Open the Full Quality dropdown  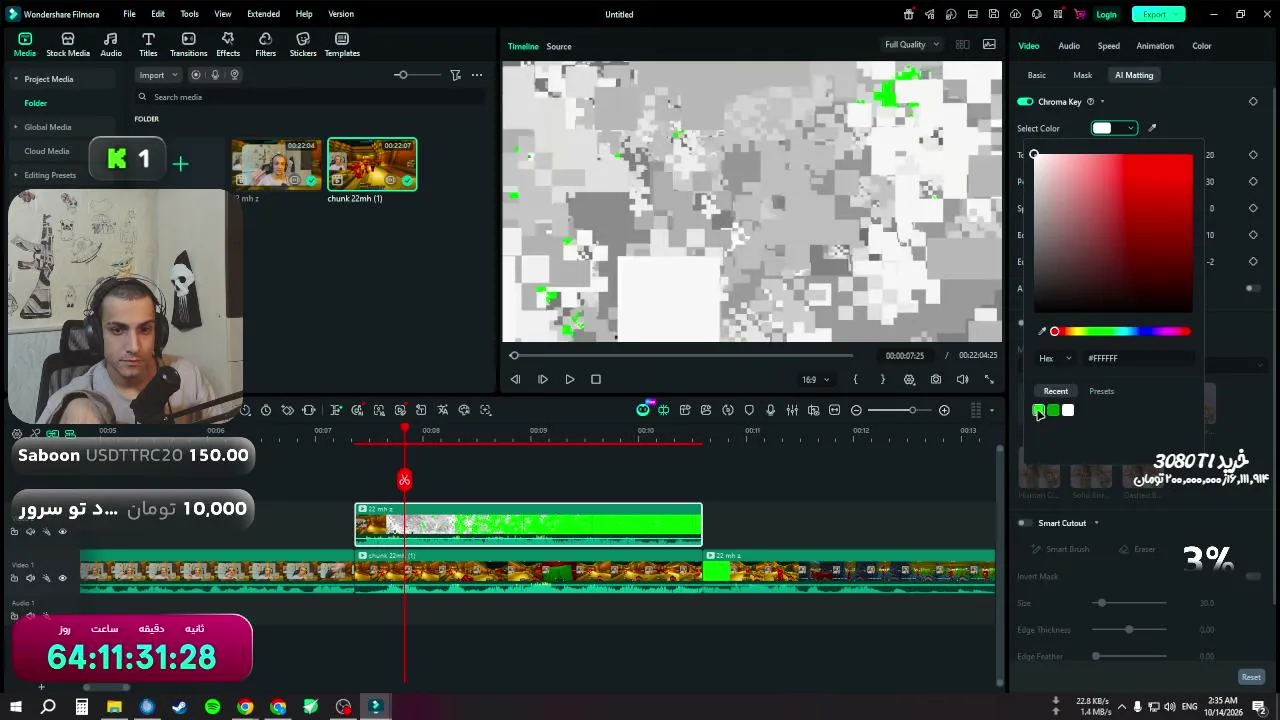click(x=912, y=45)
